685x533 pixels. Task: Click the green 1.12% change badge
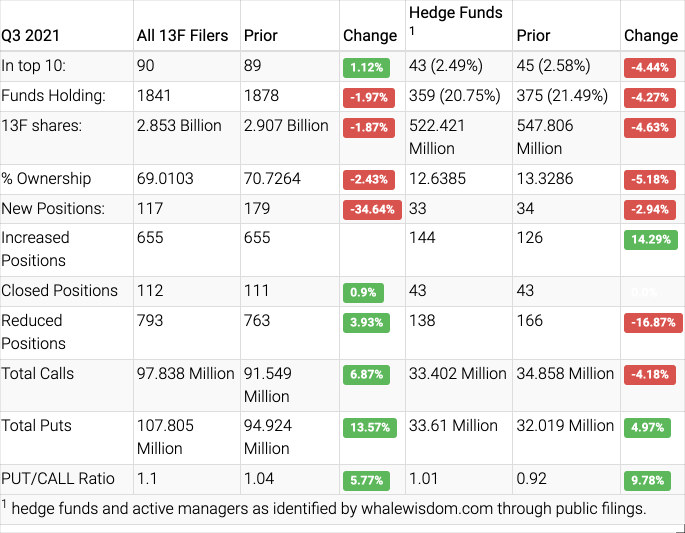click(367, 69)
